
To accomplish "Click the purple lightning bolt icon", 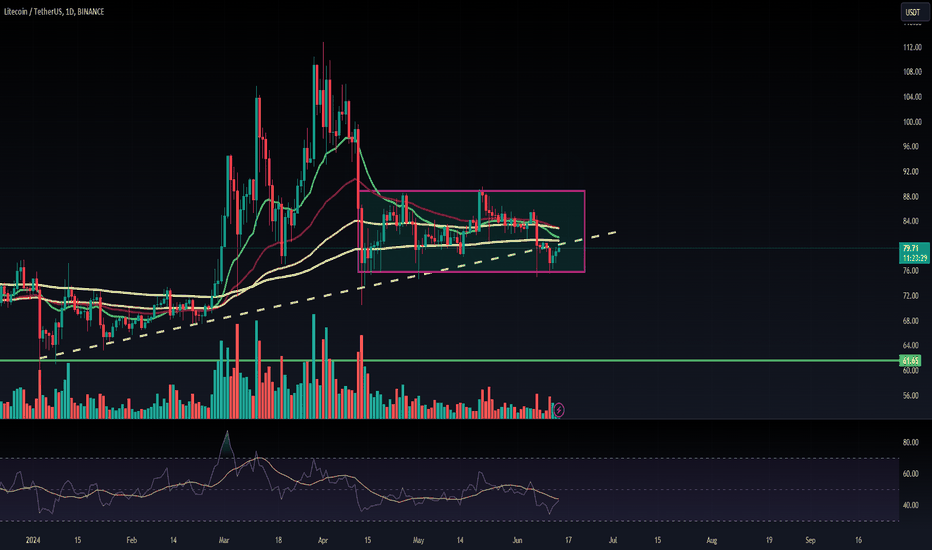I will (559, 410).
